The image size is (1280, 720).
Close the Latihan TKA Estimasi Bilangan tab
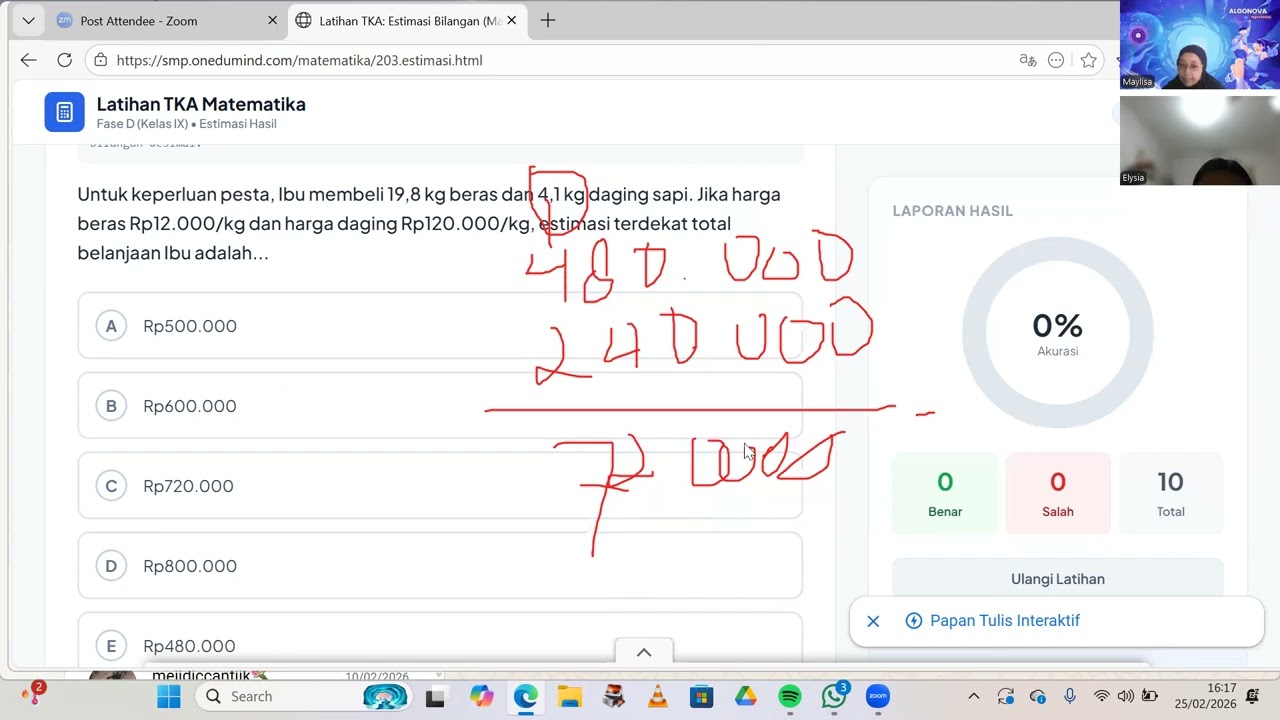(x=512, y=21)
